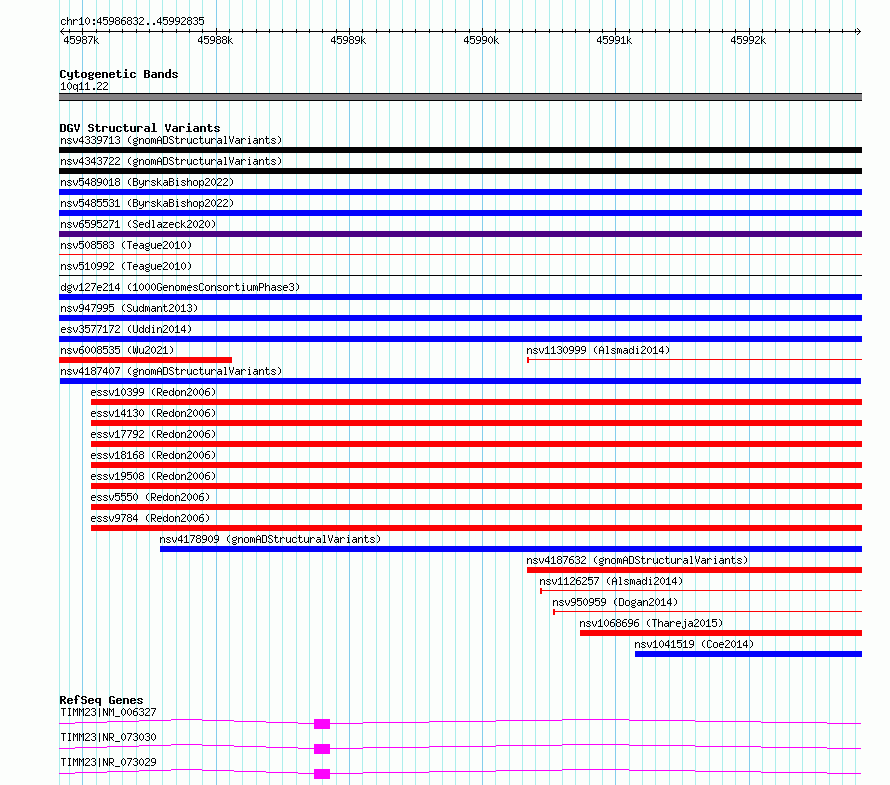
Task: Click the nsv6595271 (Sedlazeck2020) label
Action: (x=138, y=224)
